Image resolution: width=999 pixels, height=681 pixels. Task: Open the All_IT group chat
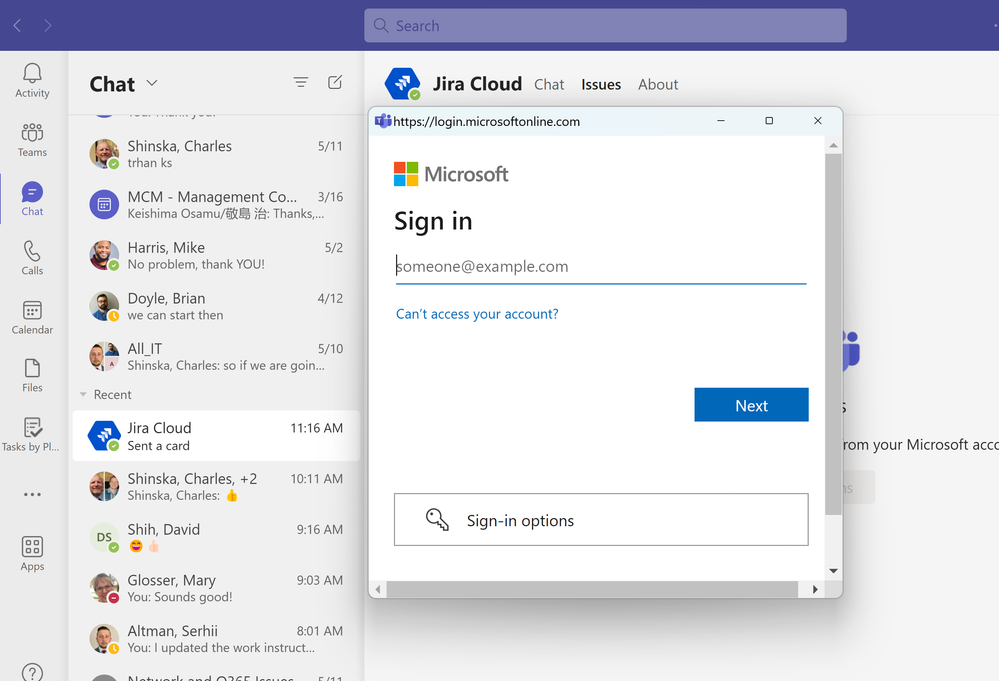click(x=216, y=356)
